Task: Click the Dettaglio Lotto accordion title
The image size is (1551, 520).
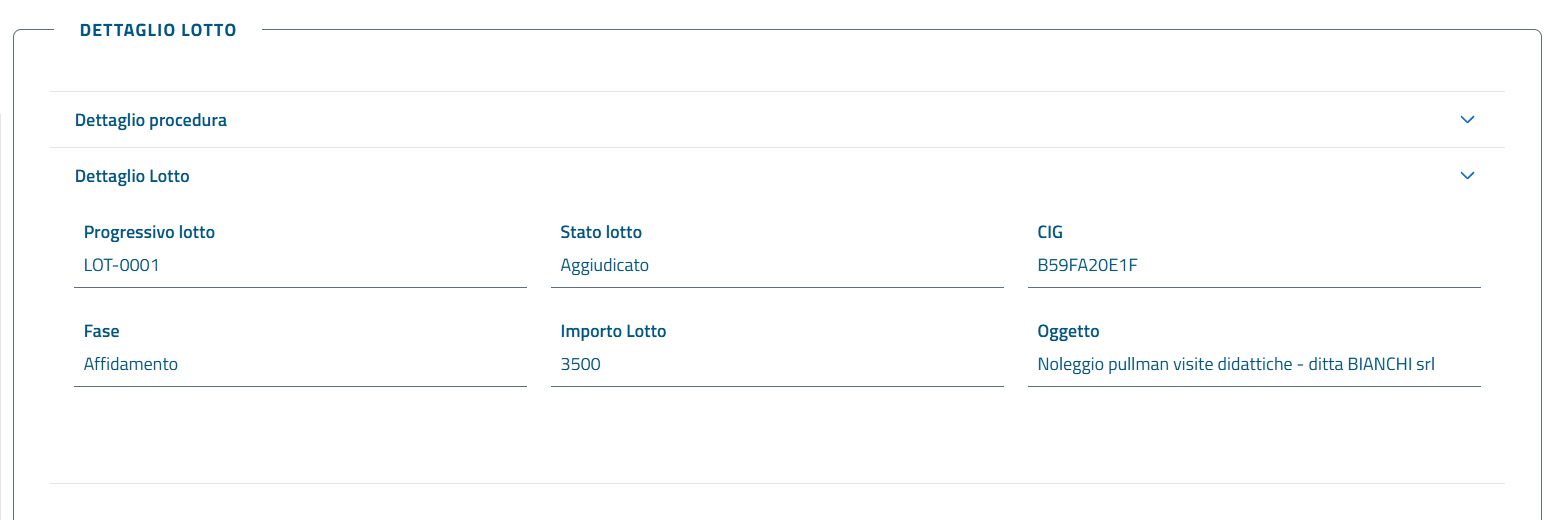Action: coord(132,176)
